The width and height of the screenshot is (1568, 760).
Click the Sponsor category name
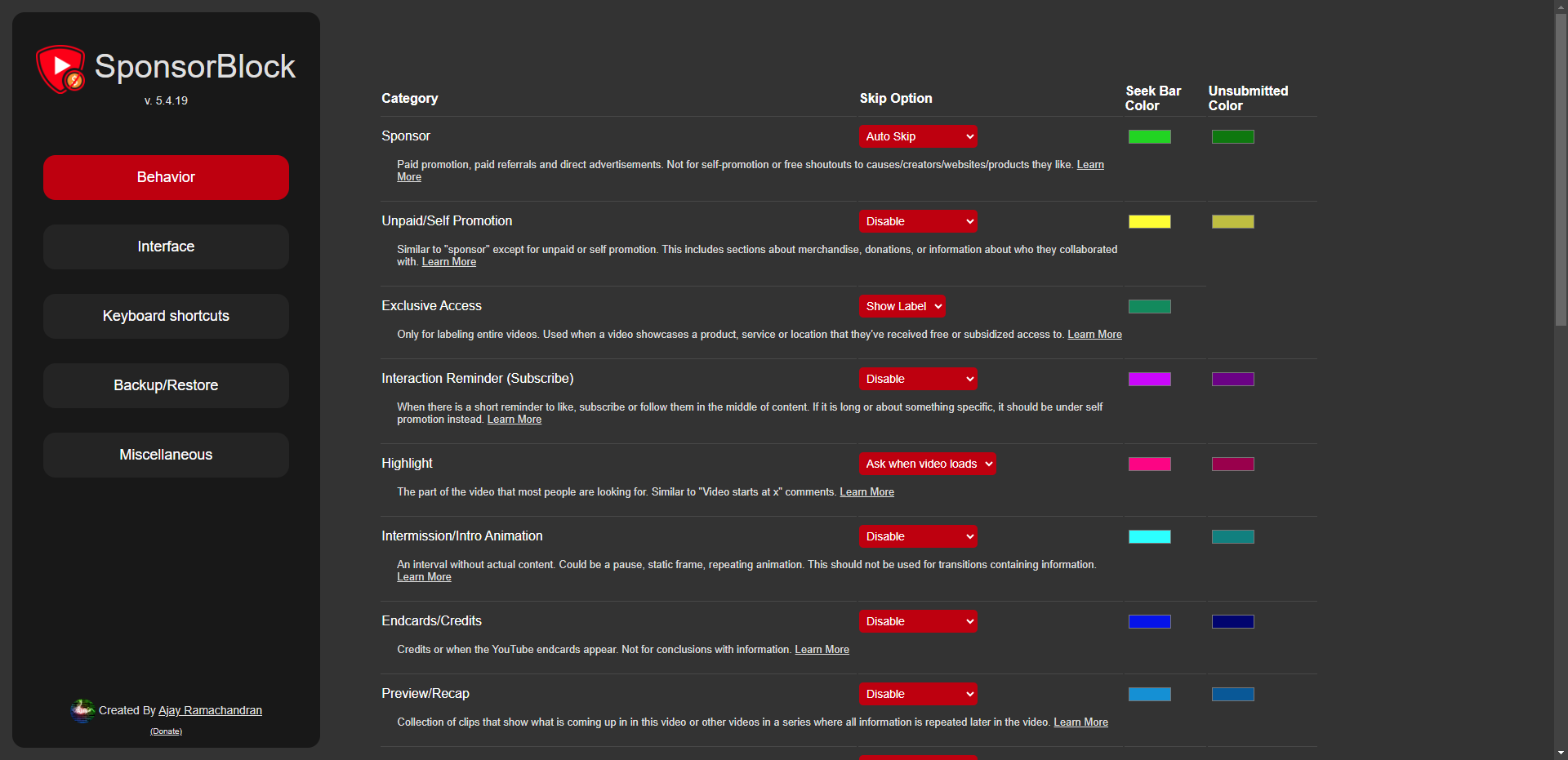coord(406,136)
